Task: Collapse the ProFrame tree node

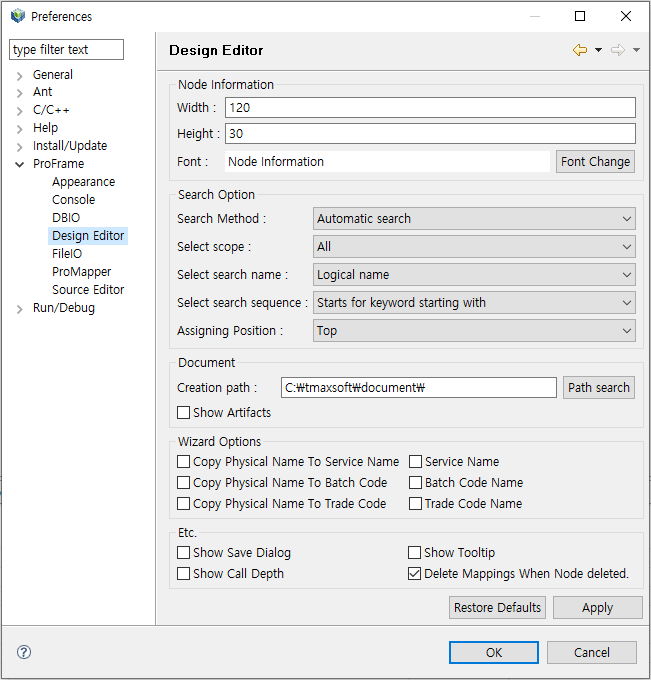Action: (20, 164)
